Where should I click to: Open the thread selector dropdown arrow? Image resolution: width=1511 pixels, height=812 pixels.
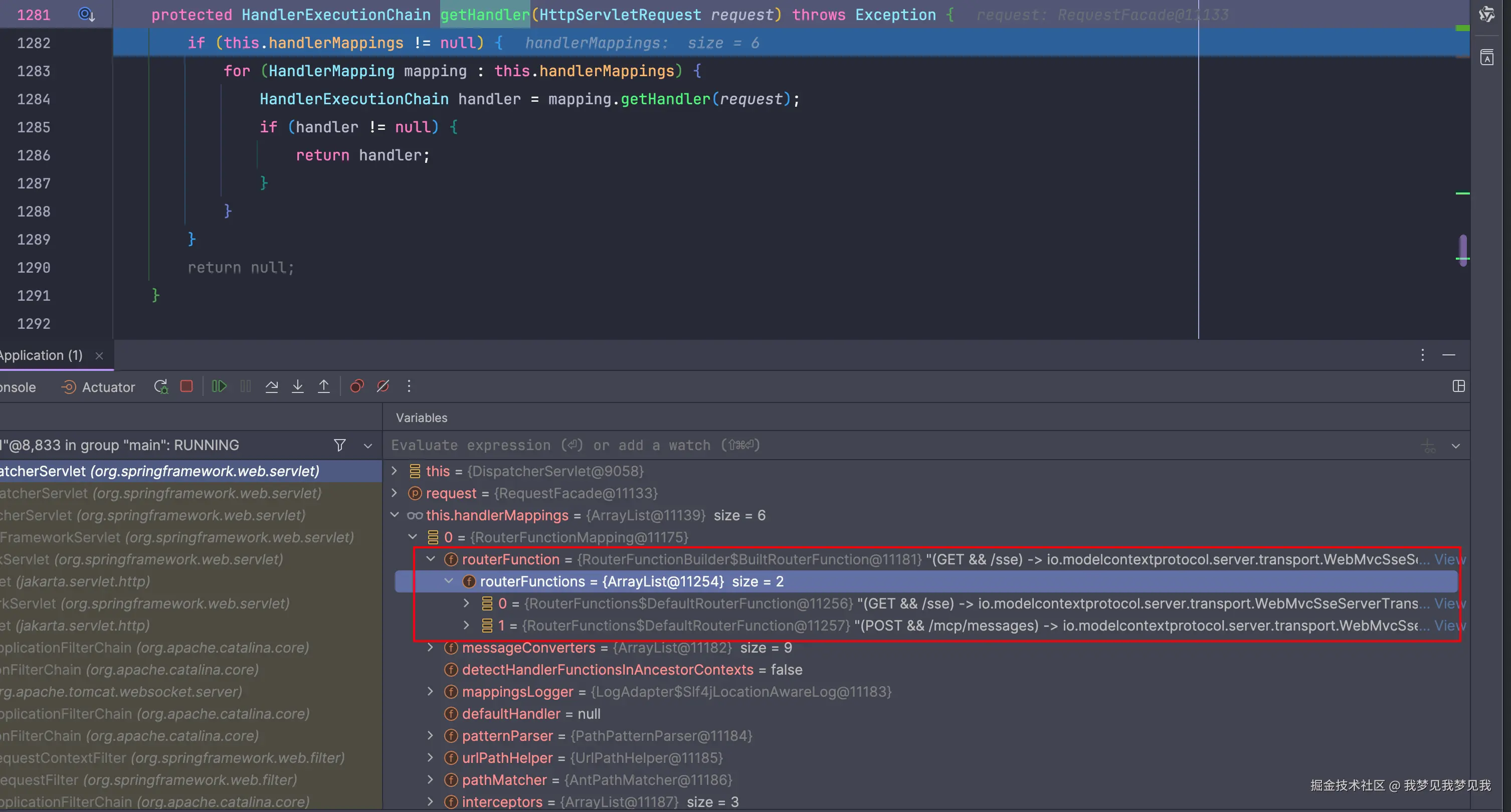pyautogui.click(x=368, y=446)
